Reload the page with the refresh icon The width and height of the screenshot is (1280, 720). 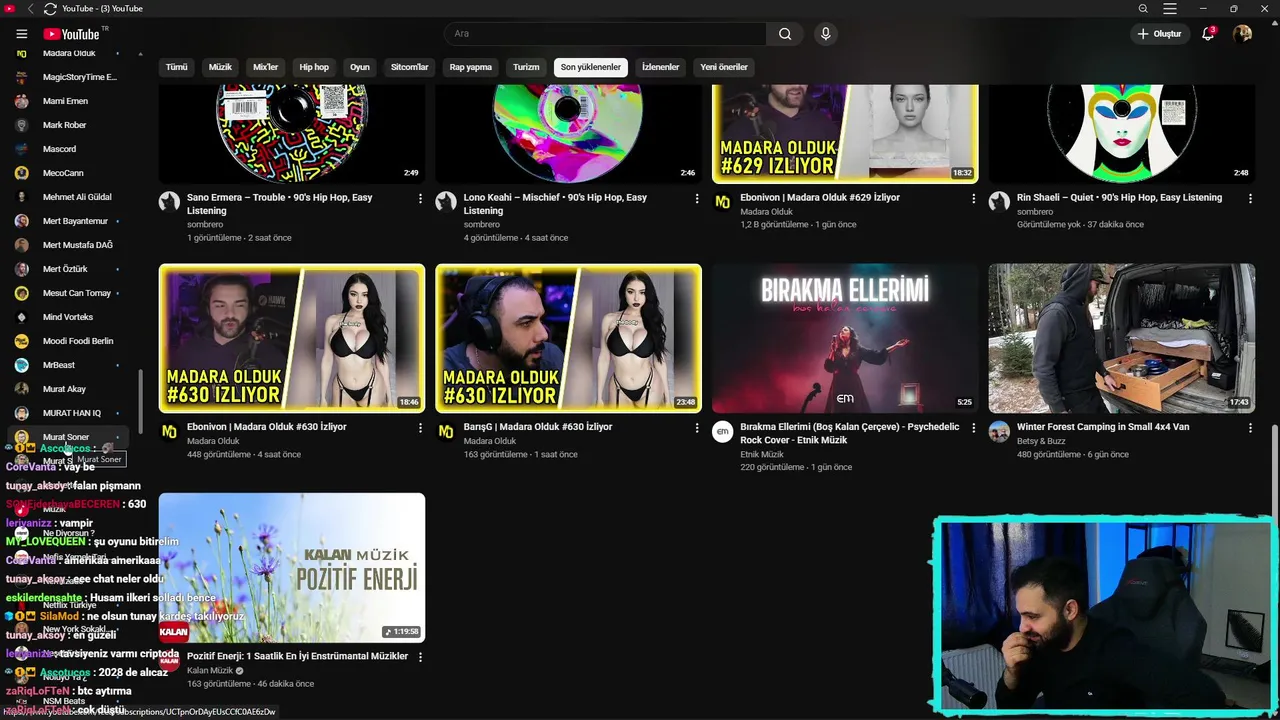point(50,9)
